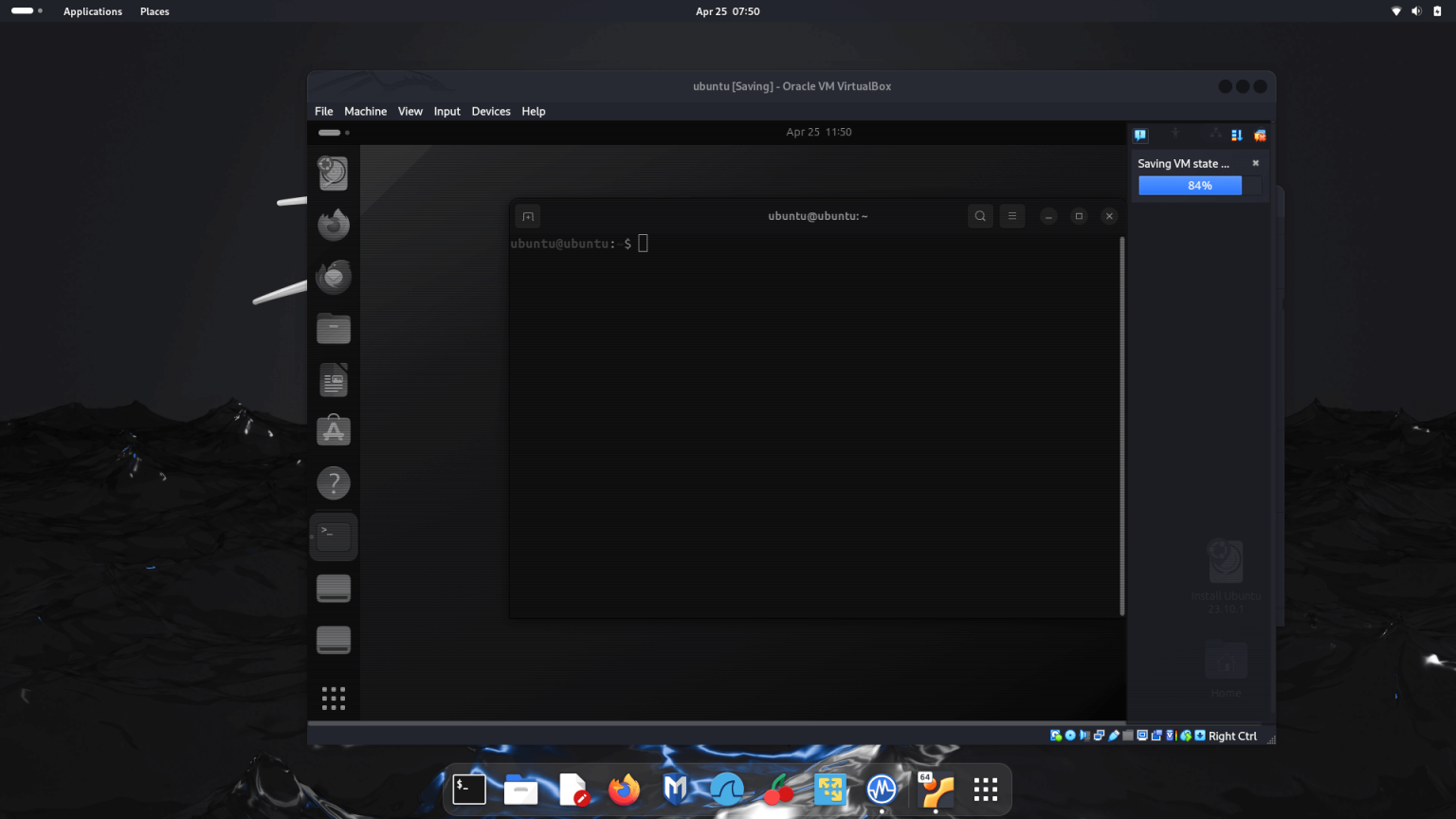
Task: Click the hard disk activity status icon
Action: 1055,736
